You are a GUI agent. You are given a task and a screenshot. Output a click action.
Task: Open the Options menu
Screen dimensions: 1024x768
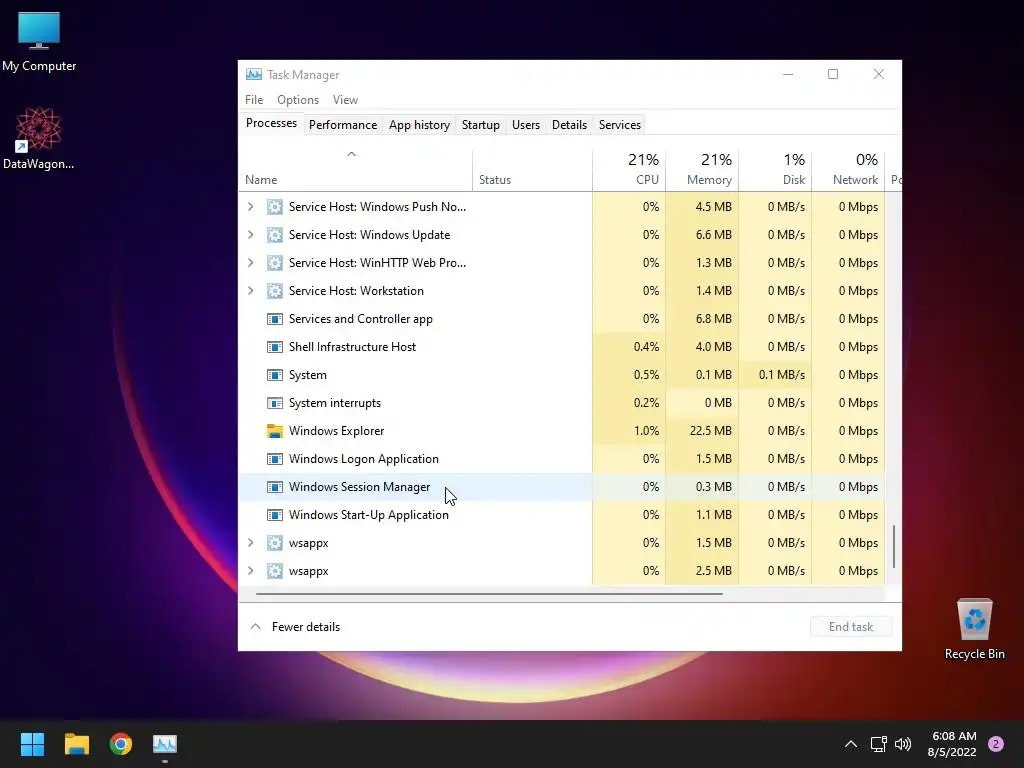298,100
